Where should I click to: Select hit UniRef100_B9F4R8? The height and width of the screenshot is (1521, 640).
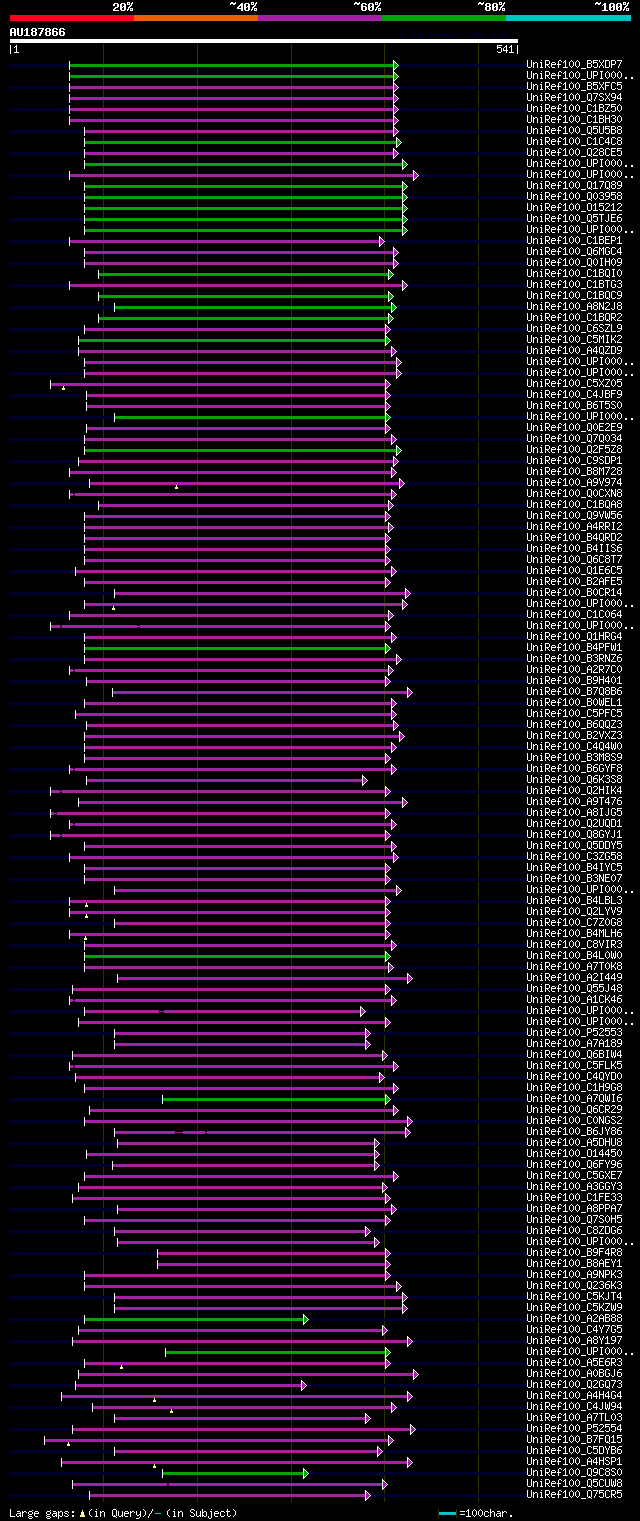pyautogui.click(x=574, y=1253)
